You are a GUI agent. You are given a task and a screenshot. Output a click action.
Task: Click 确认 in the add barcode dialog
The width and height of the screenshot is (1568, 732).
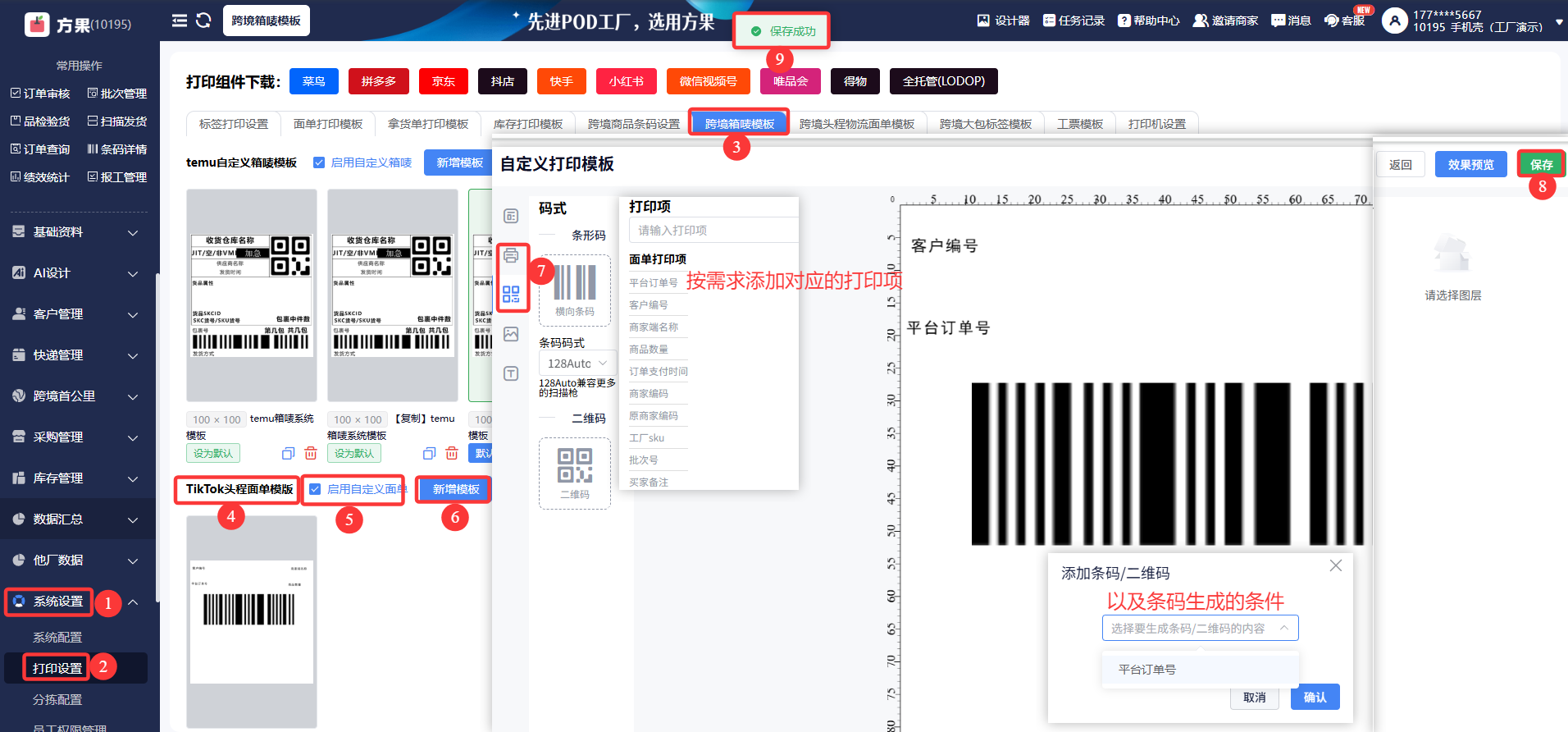point(1315,697)
